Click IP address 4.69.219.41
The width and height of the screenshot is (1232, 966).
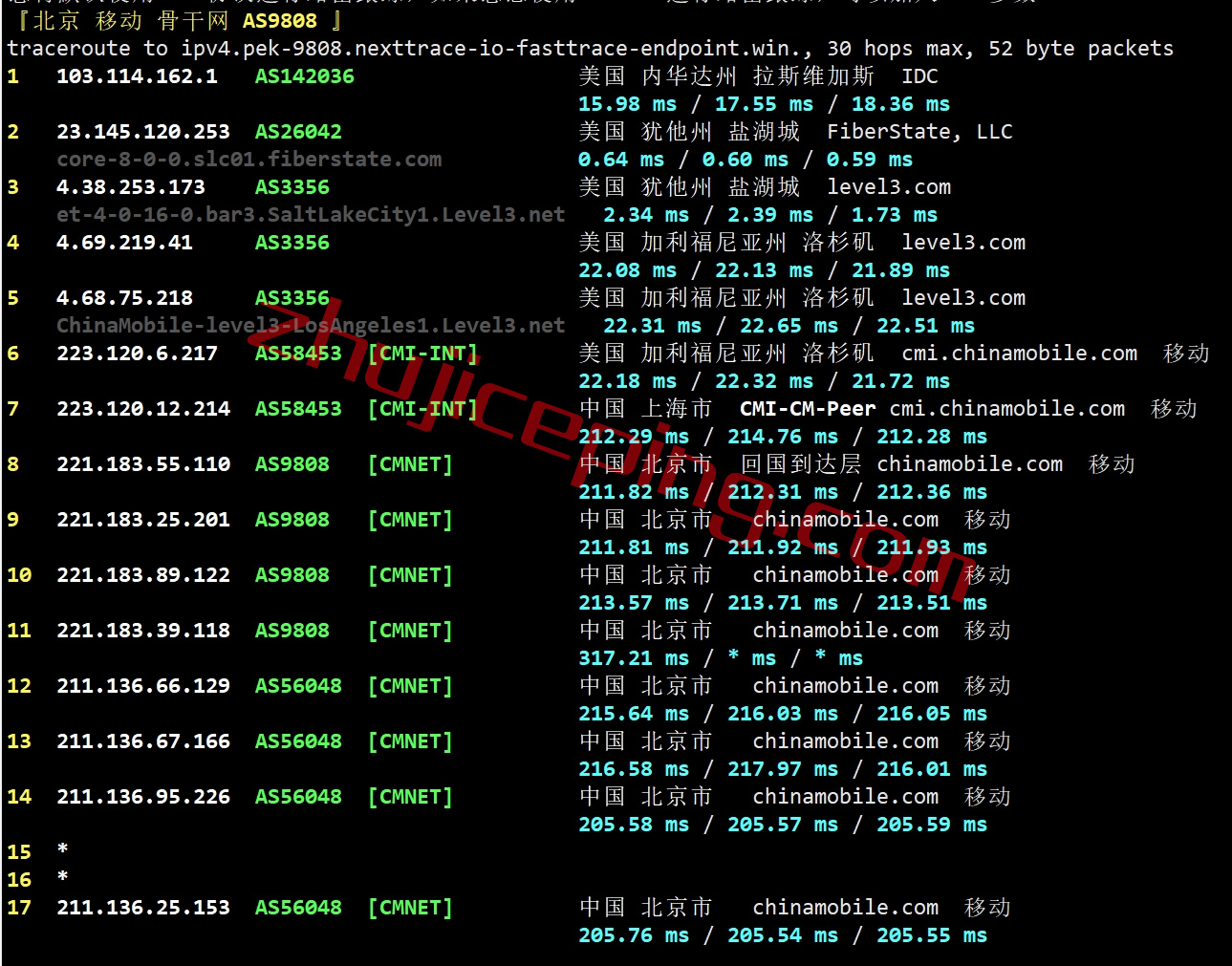point(124,243)
